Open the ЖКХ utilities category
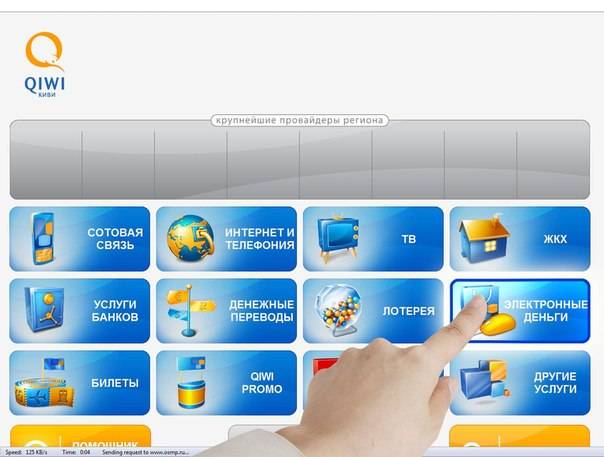 [520, 239]
